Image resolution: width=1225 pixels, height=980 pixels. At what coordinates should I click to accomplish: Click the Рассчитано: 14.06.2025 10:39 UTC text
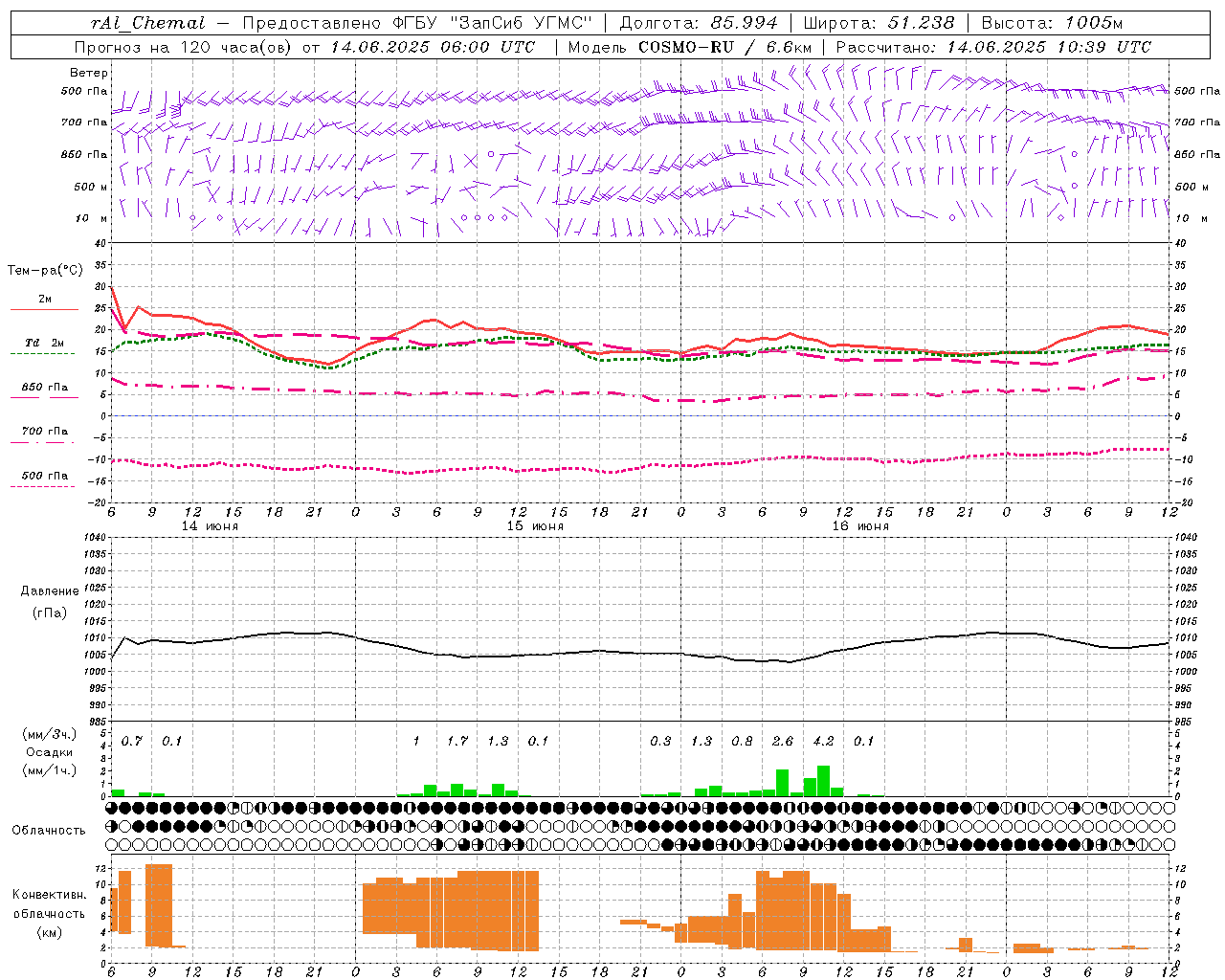click(x=993, y=47)
